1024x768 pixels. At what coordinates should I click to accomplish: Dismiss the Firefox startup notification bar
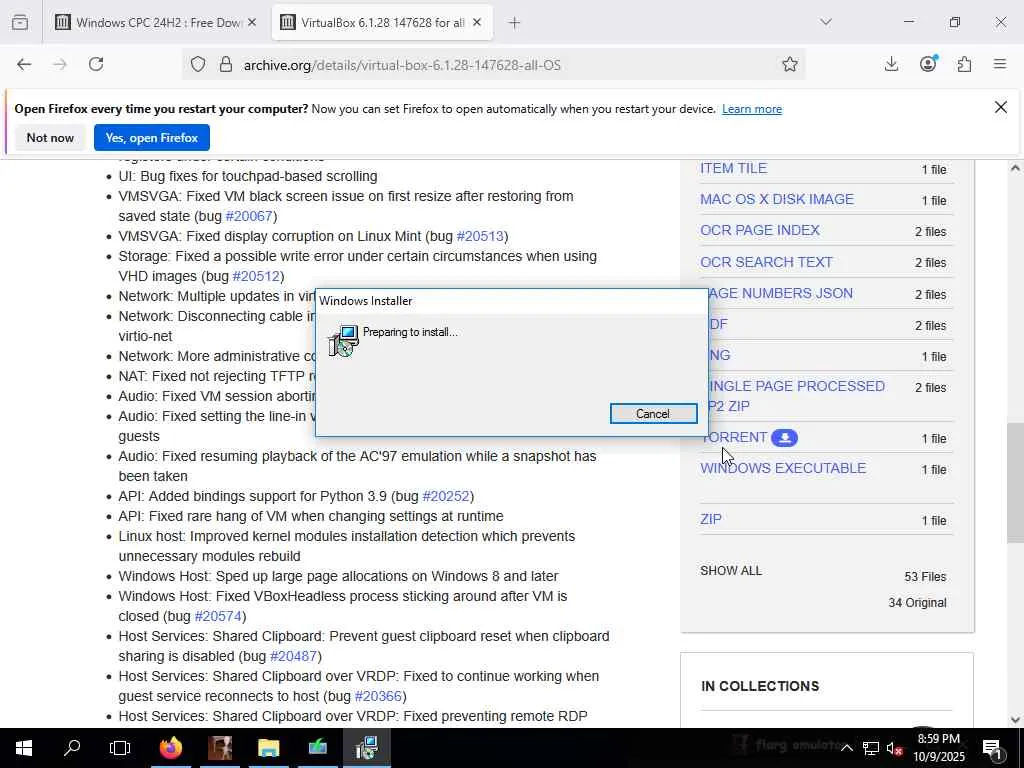click(x=1000, y=107)
